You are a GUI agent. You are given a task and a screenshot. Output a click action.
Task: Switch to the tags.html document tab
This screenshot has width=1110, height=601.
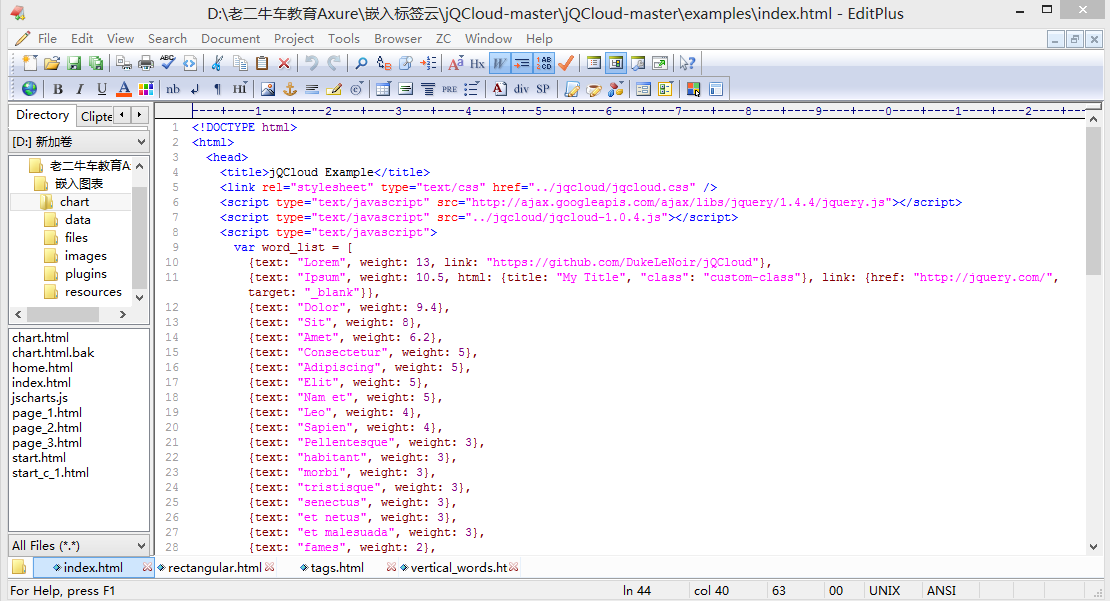pos(337,568)
